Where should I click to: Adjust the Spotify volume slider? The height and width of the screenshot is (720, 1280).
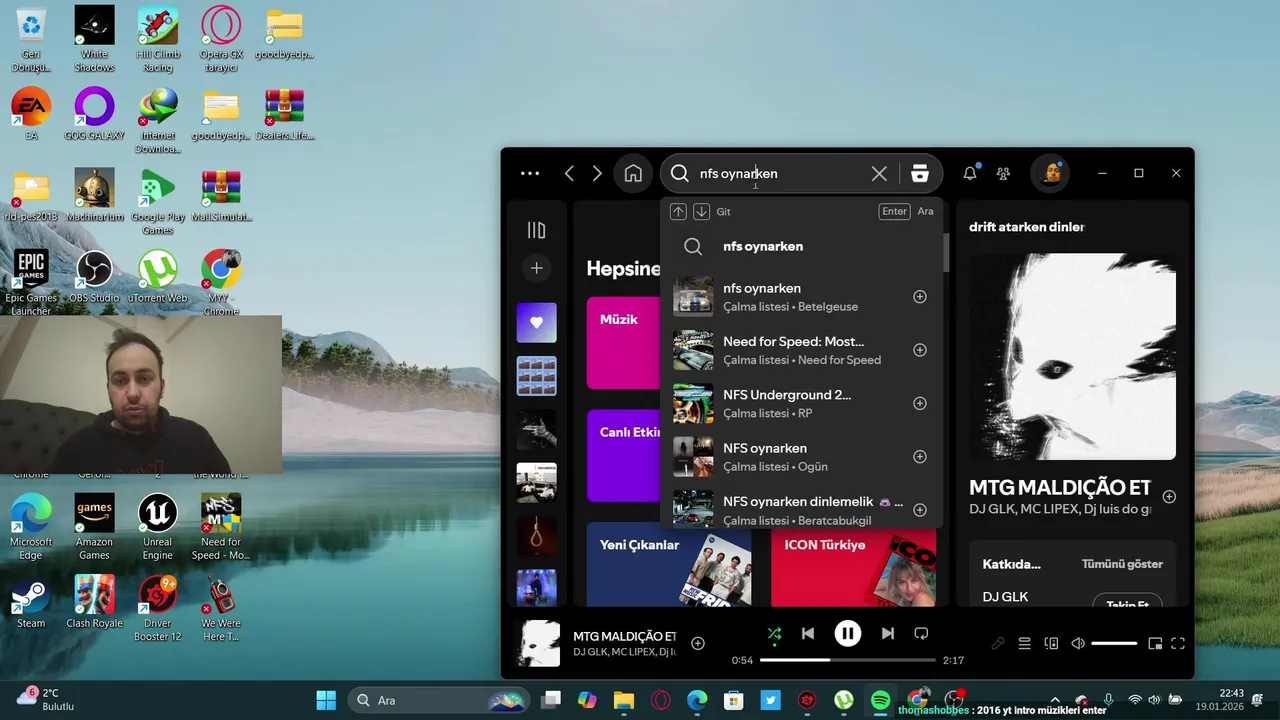pyautogui.click(x=1114, y=643)
